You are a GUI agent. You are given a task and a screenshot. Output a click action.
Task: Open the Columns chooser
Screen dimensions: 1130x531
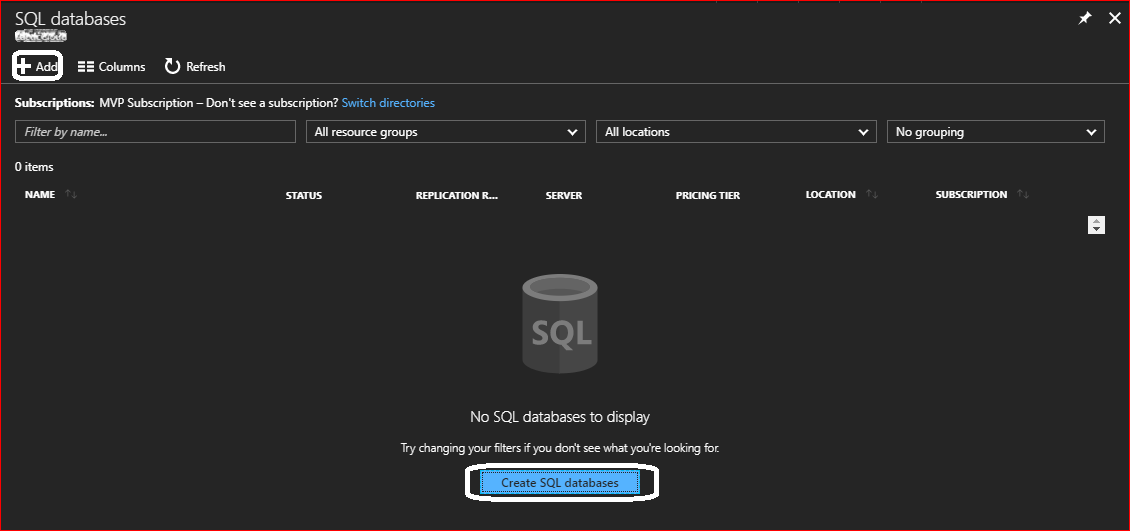pos(112,66)
